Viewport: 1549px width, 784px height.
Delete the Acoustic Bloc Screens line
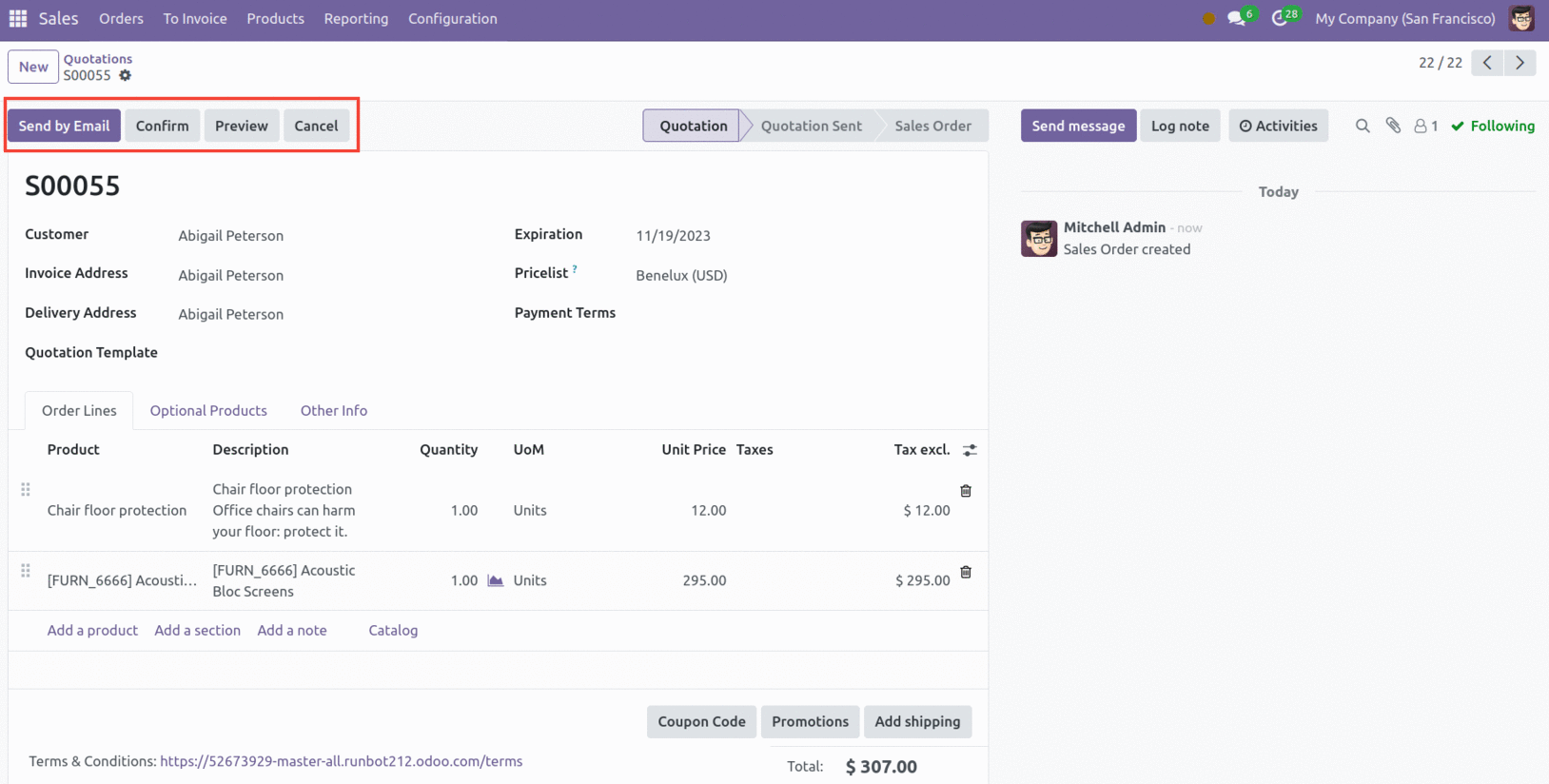[x=966, y=572]
